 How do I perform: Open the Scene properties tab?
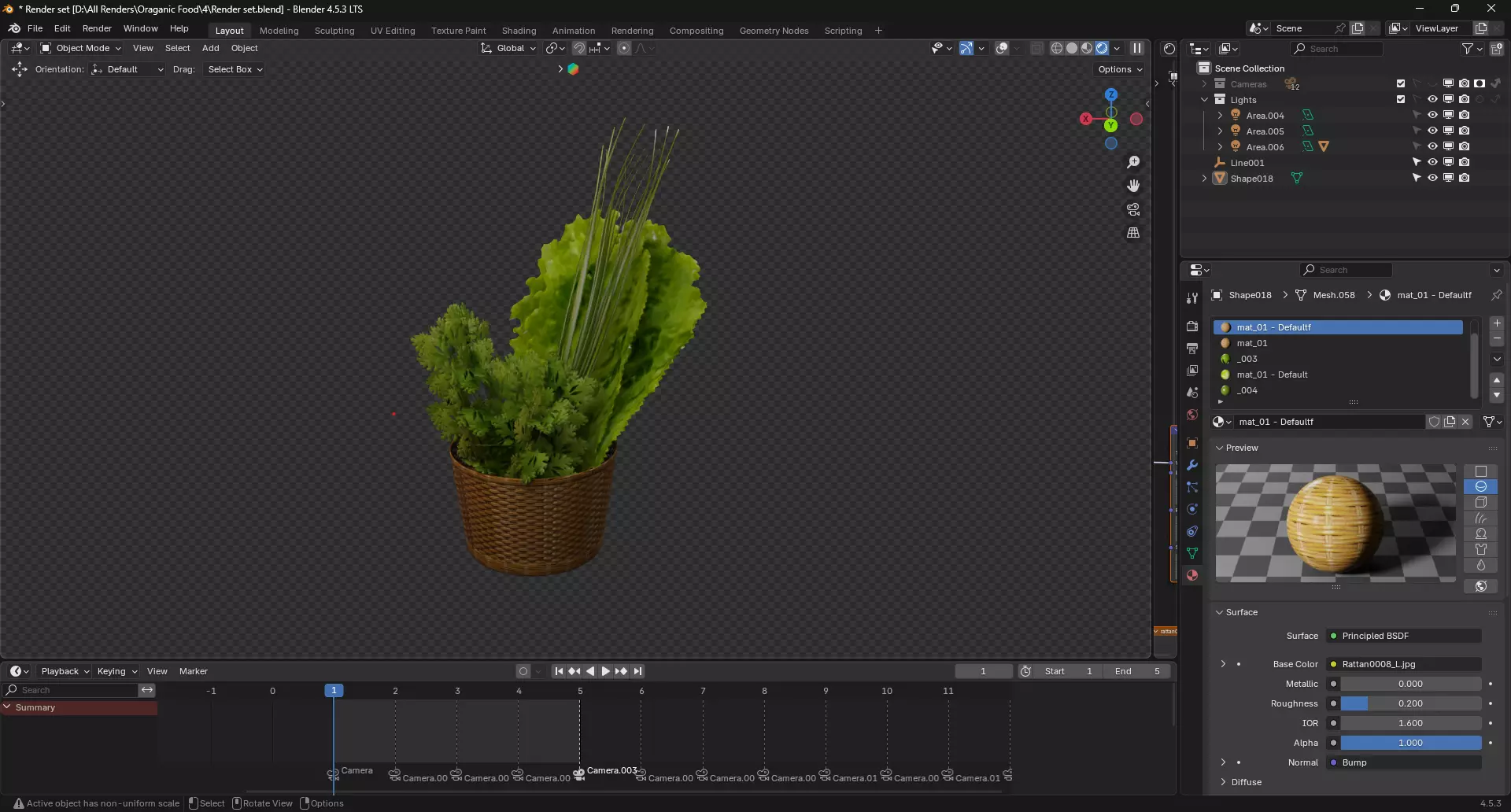tap(1192, 392)
